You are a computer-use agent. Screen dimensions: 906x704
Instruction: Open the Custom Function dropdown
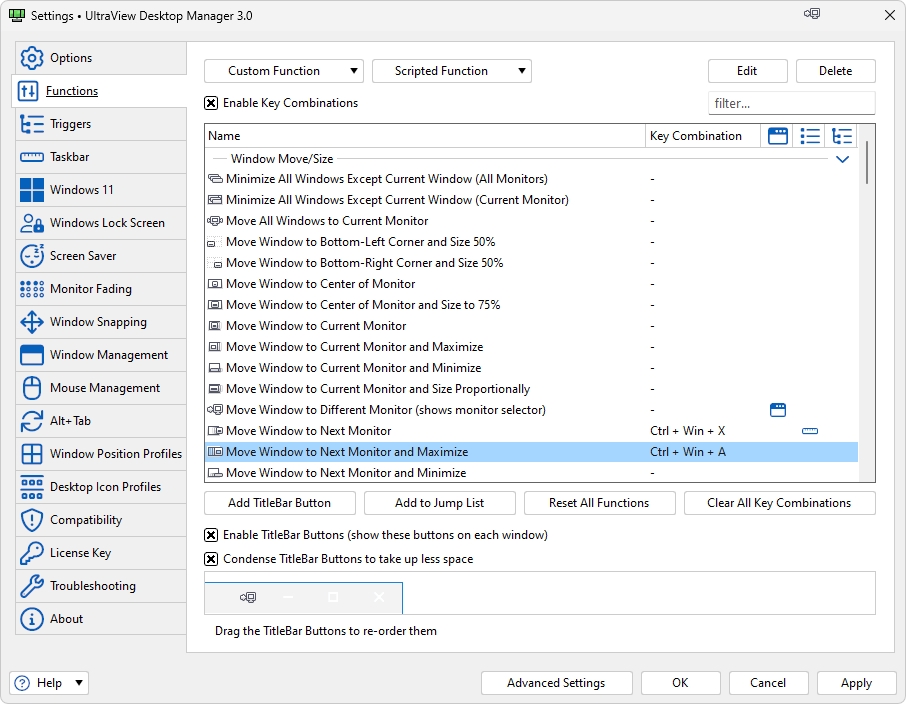pyautogui.click(x=284, y=71)
